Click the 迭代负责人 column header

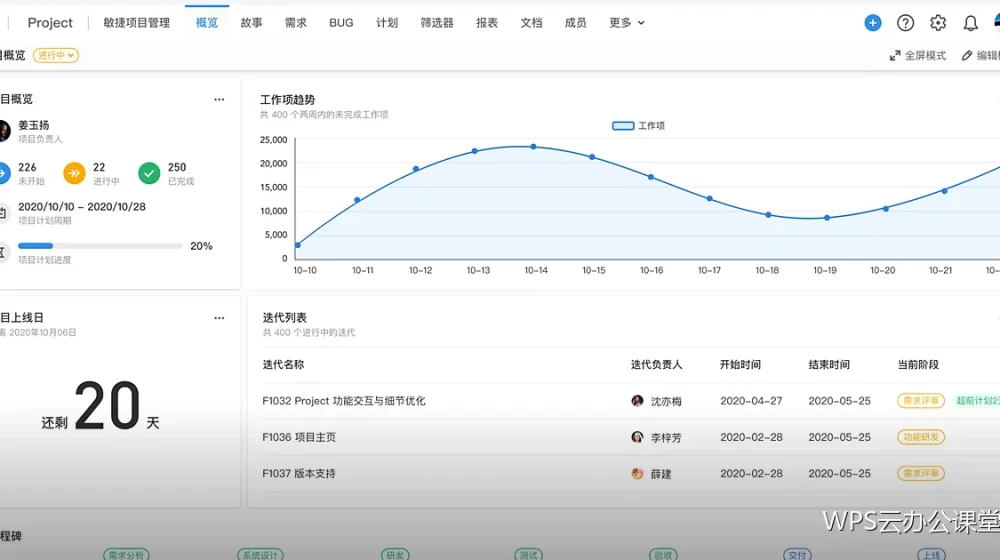[x=656, y=364]
